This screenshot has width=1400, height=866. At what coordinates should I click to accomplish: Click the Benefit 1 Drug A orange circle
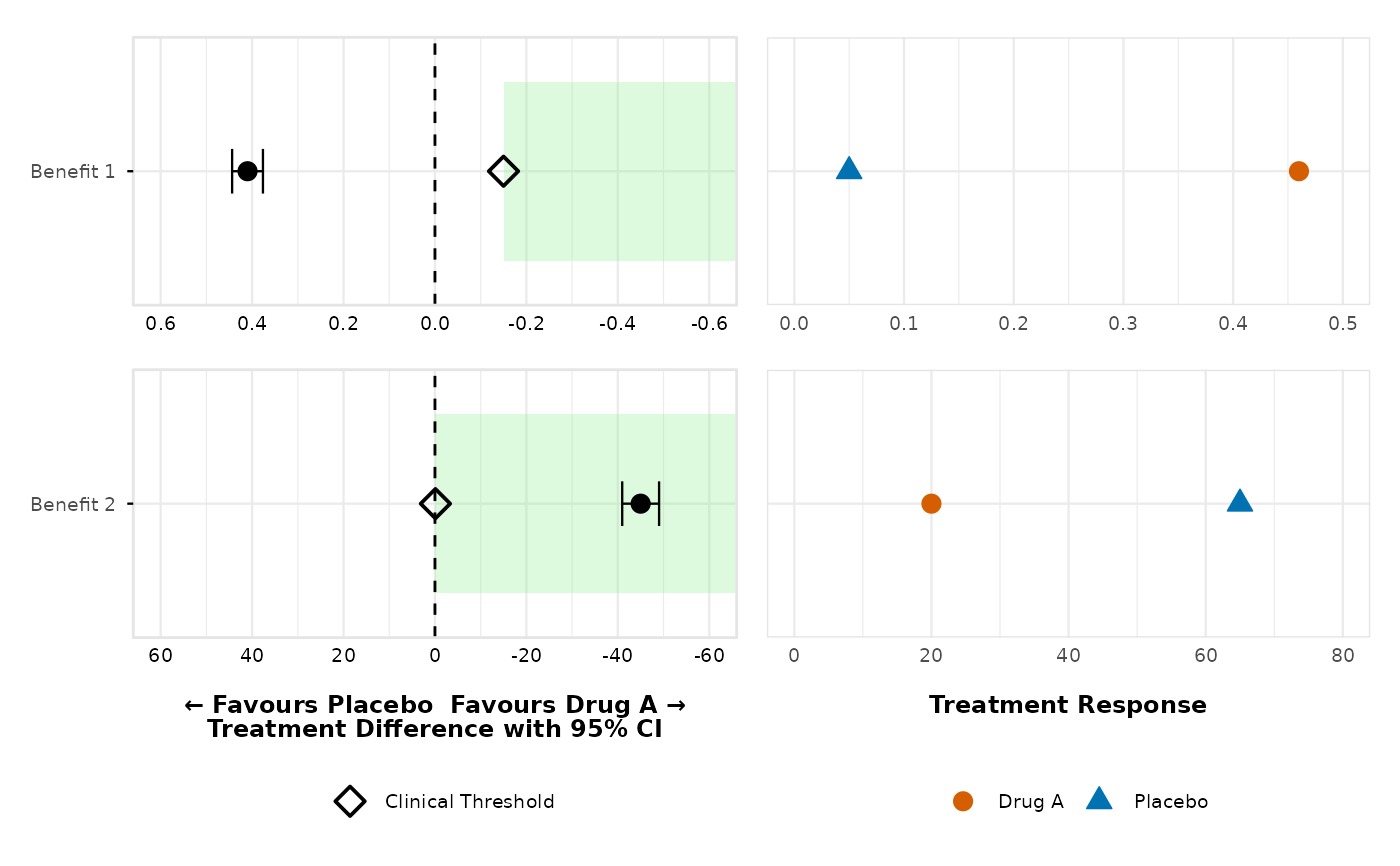click(x=1298, y=171)
